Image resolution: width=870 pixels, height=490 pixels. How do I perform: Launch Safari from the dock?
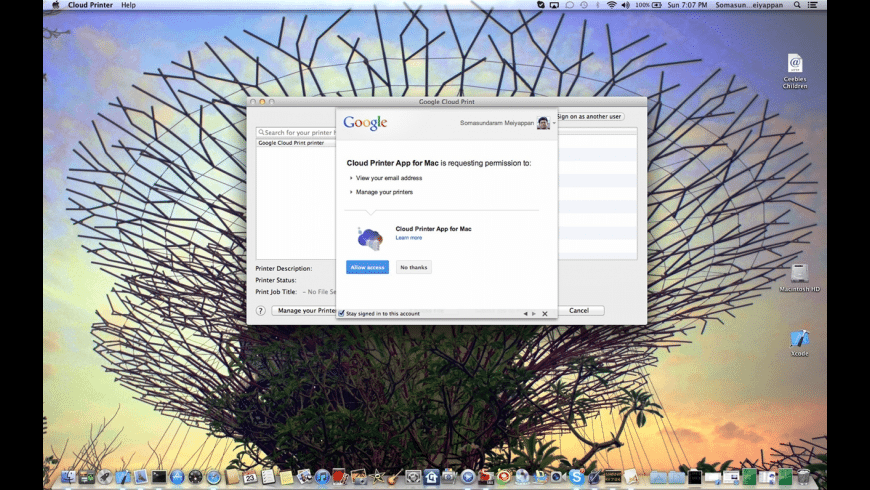pyautogui.click(x=213, y=476)
